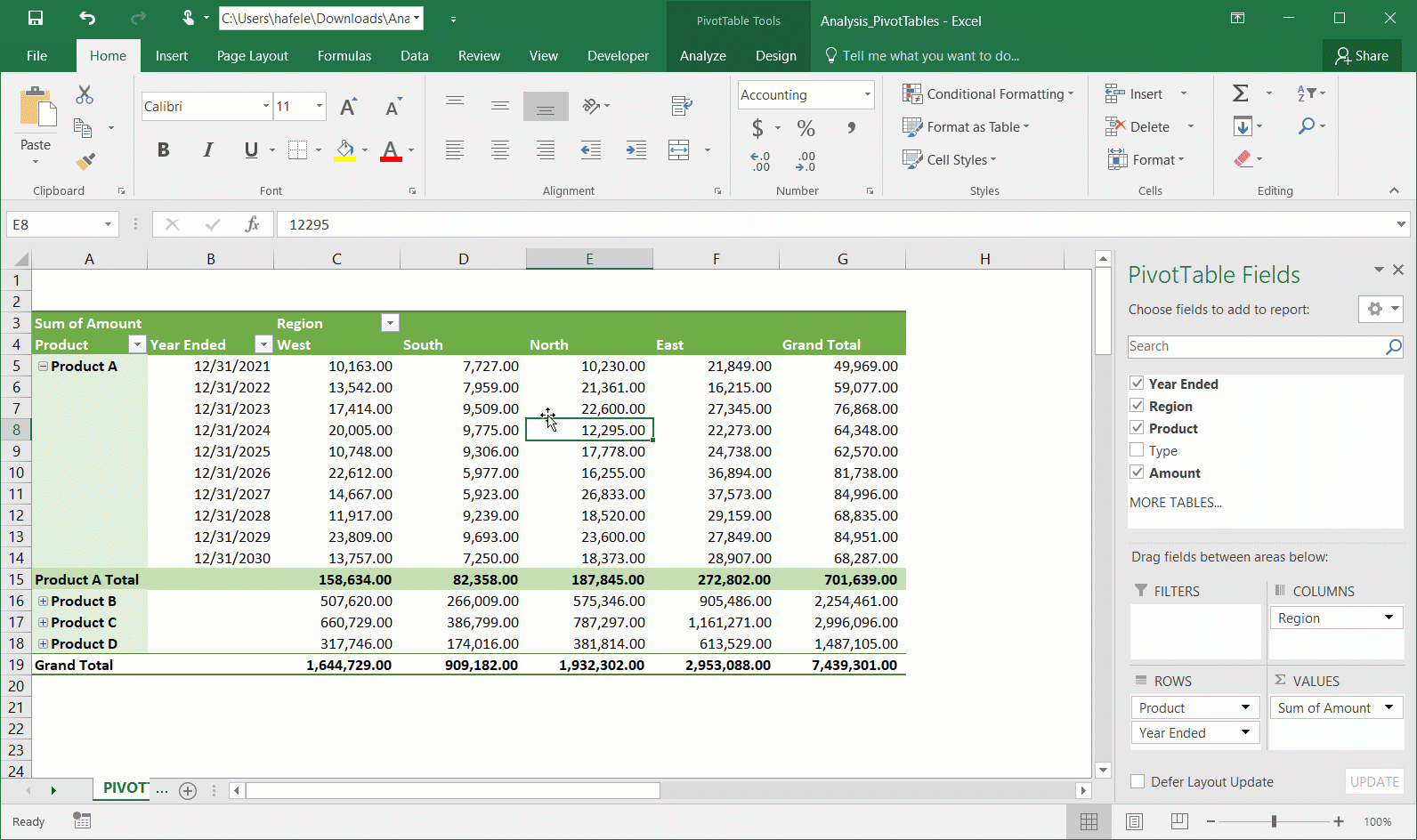Click the AutoSum sigma icon
This screenshot has width=1417, height=840.
1241,93
